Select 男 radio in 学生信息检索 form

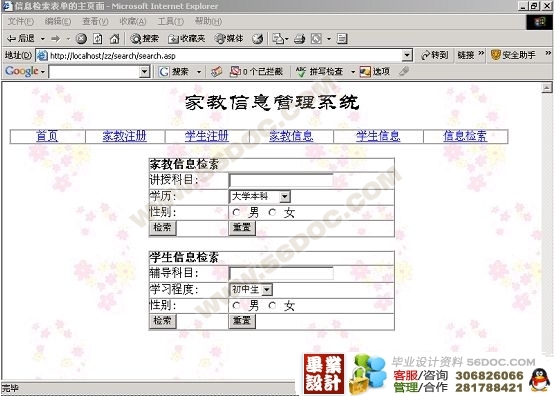point(236,305)
